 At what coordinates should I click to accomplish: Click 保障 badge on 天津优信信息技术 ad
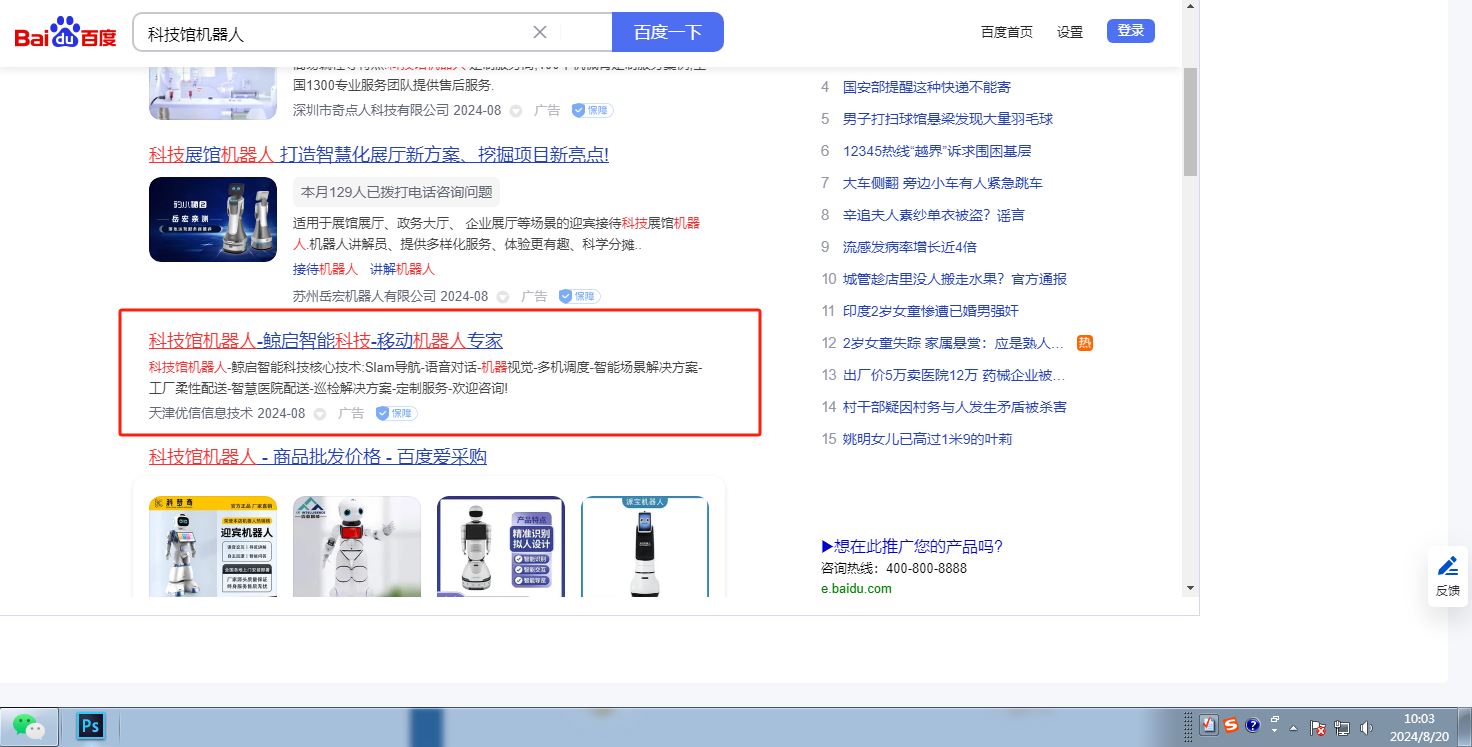[396, 413]
